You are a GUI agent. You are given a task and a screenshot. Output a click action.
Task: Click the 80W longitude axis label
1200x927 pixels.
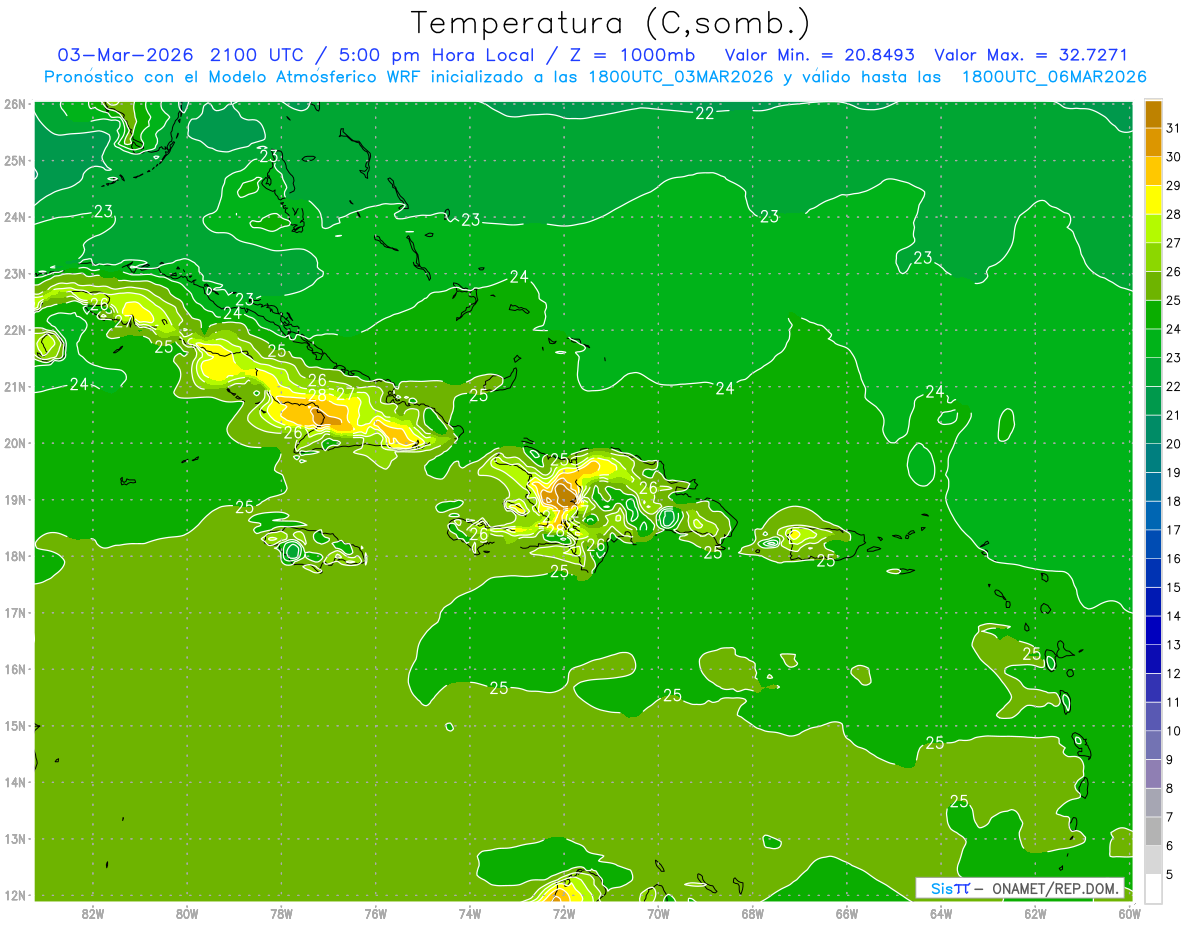[x=187, y=914]
